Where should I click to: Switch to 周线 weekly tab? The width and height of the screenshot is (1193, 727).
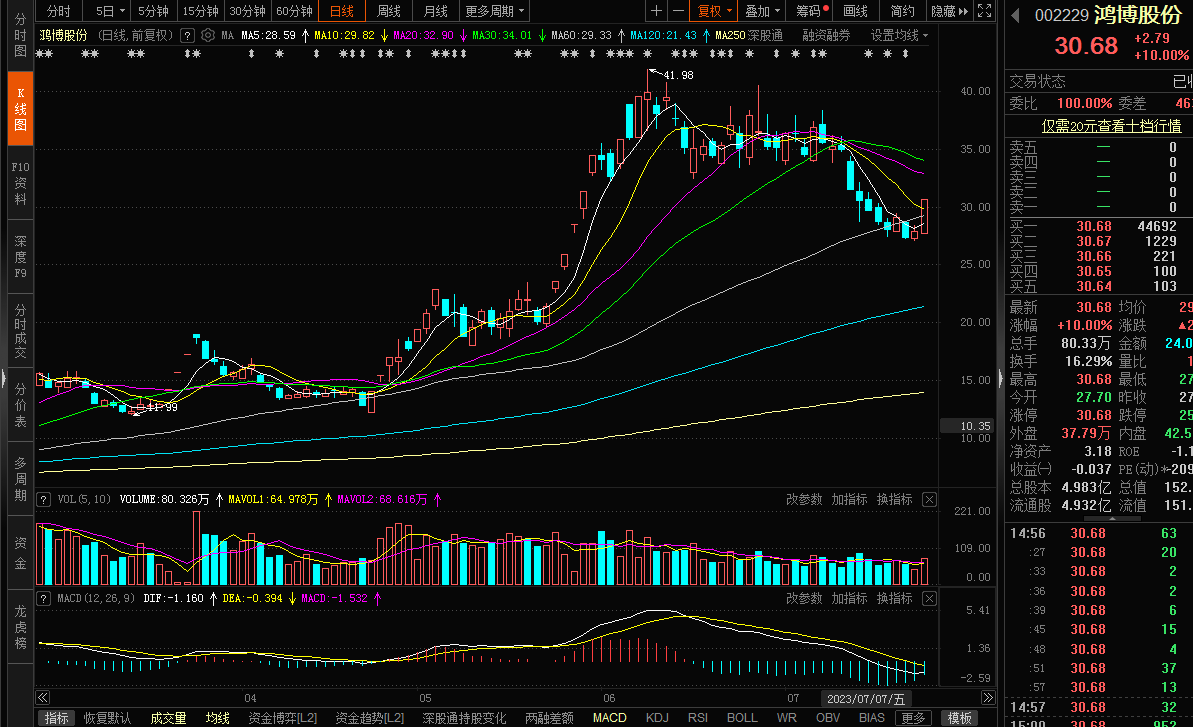click(x=389, y=11)
